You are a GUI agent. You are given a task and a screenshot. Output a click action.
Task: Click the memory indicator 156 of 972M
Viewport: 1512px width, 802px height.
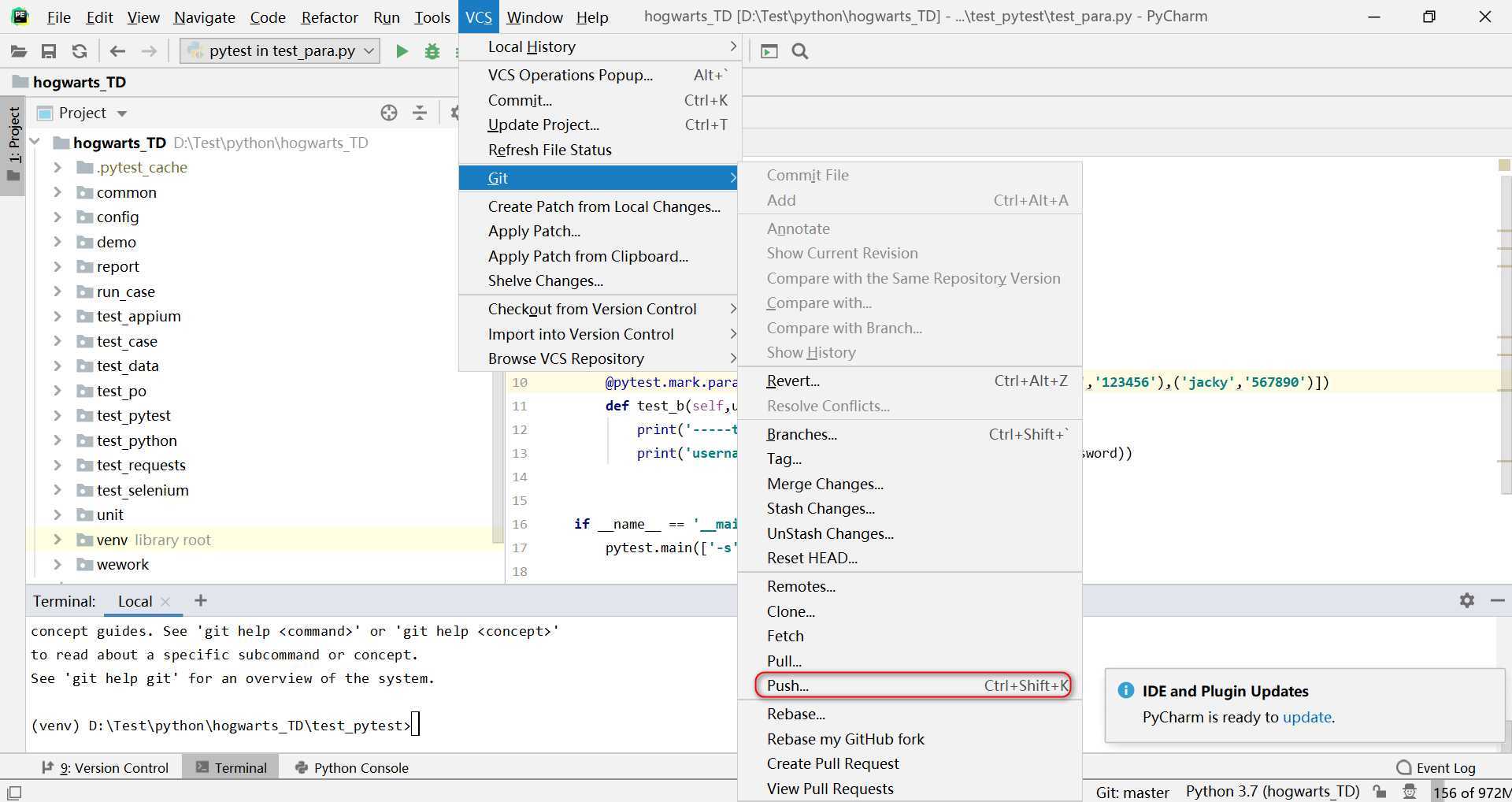click(x=1471, y=792)
